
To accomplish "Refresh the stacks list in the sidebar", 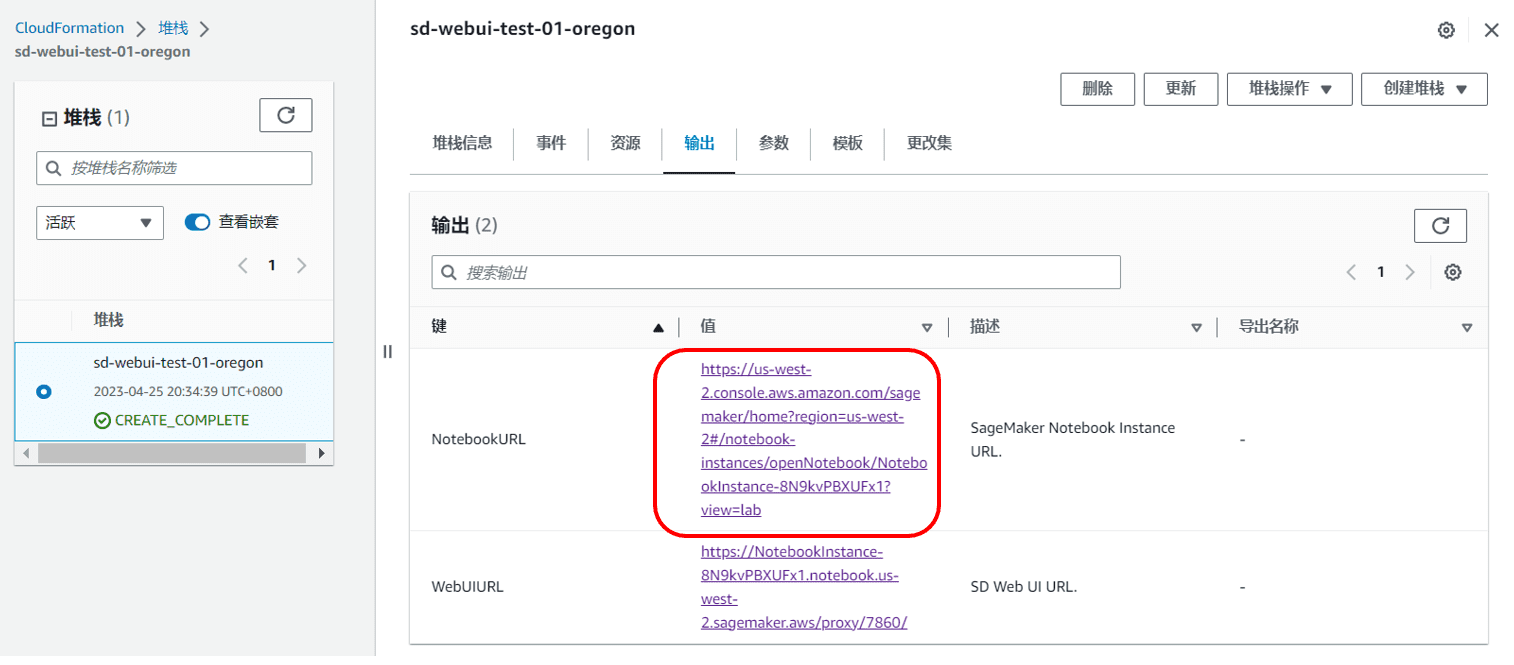I will 285,115.
